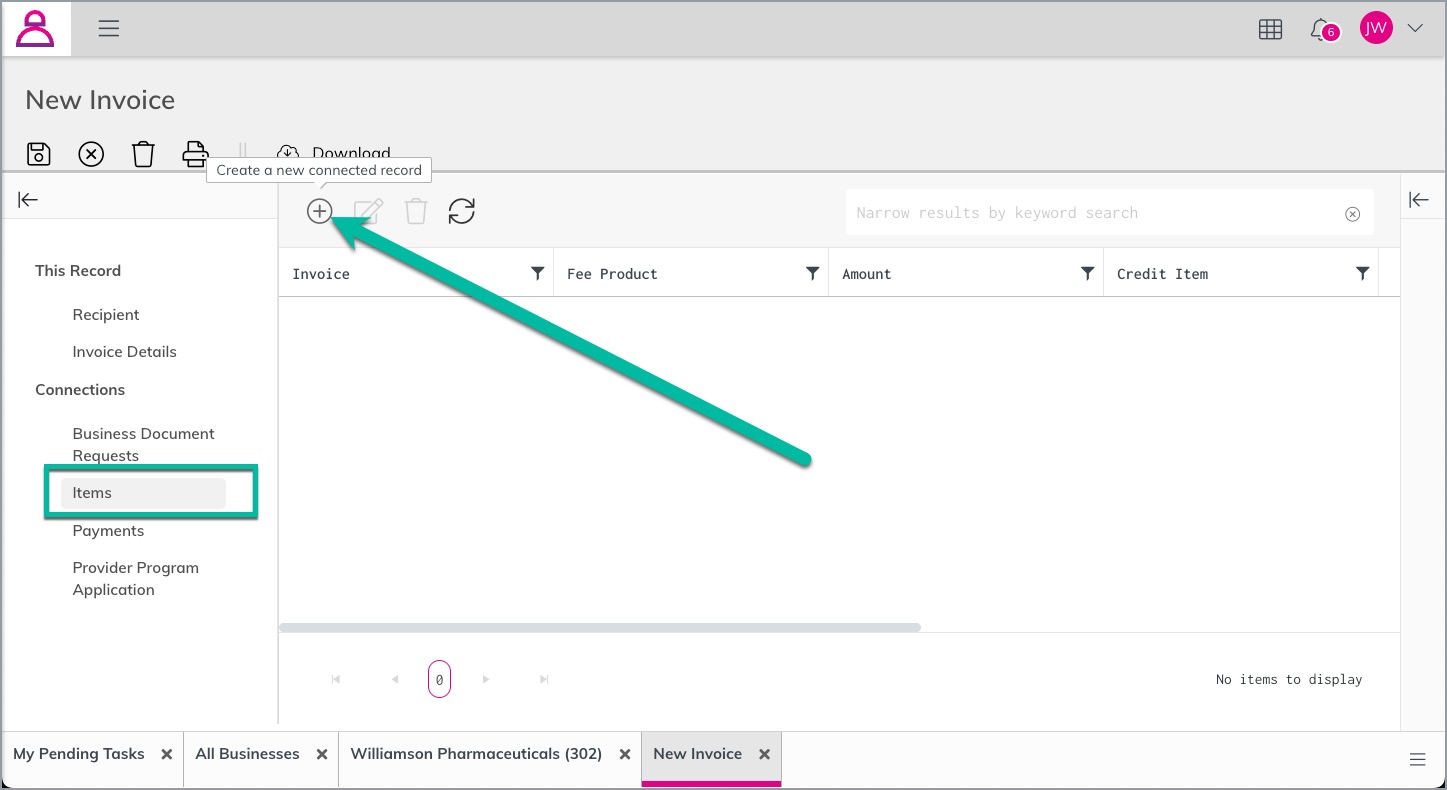Sort by the Invoice column header
This screenshot has width=1447, height=790.
click(321, 274)
